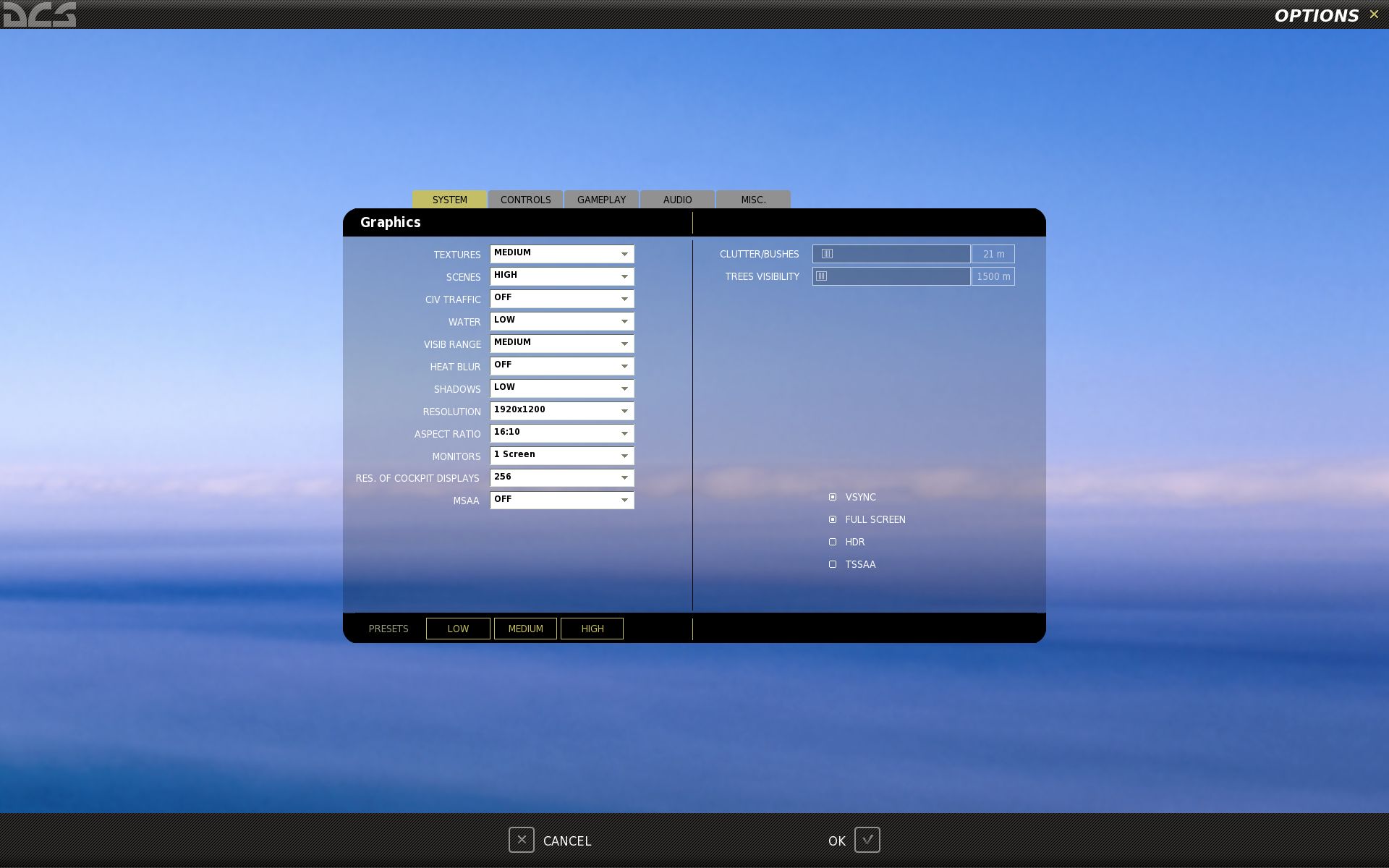Image resolution: width=1389 pixels, height=868 pixels.
Task: Click the MSAA dropdown arrow icon
Action: (624, 500)
